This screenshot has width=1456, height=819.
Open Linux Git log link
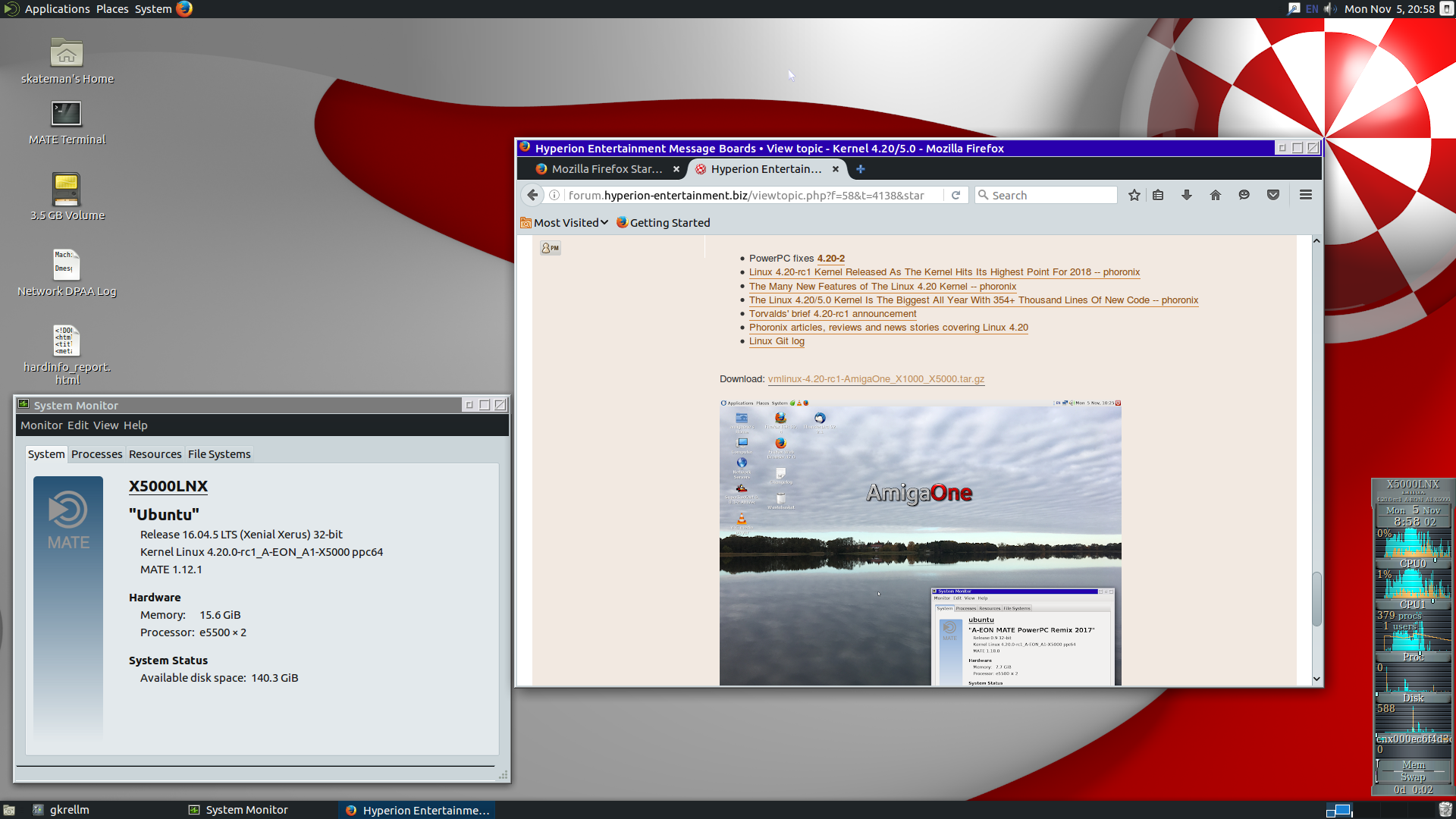click(x=777, y=341)
